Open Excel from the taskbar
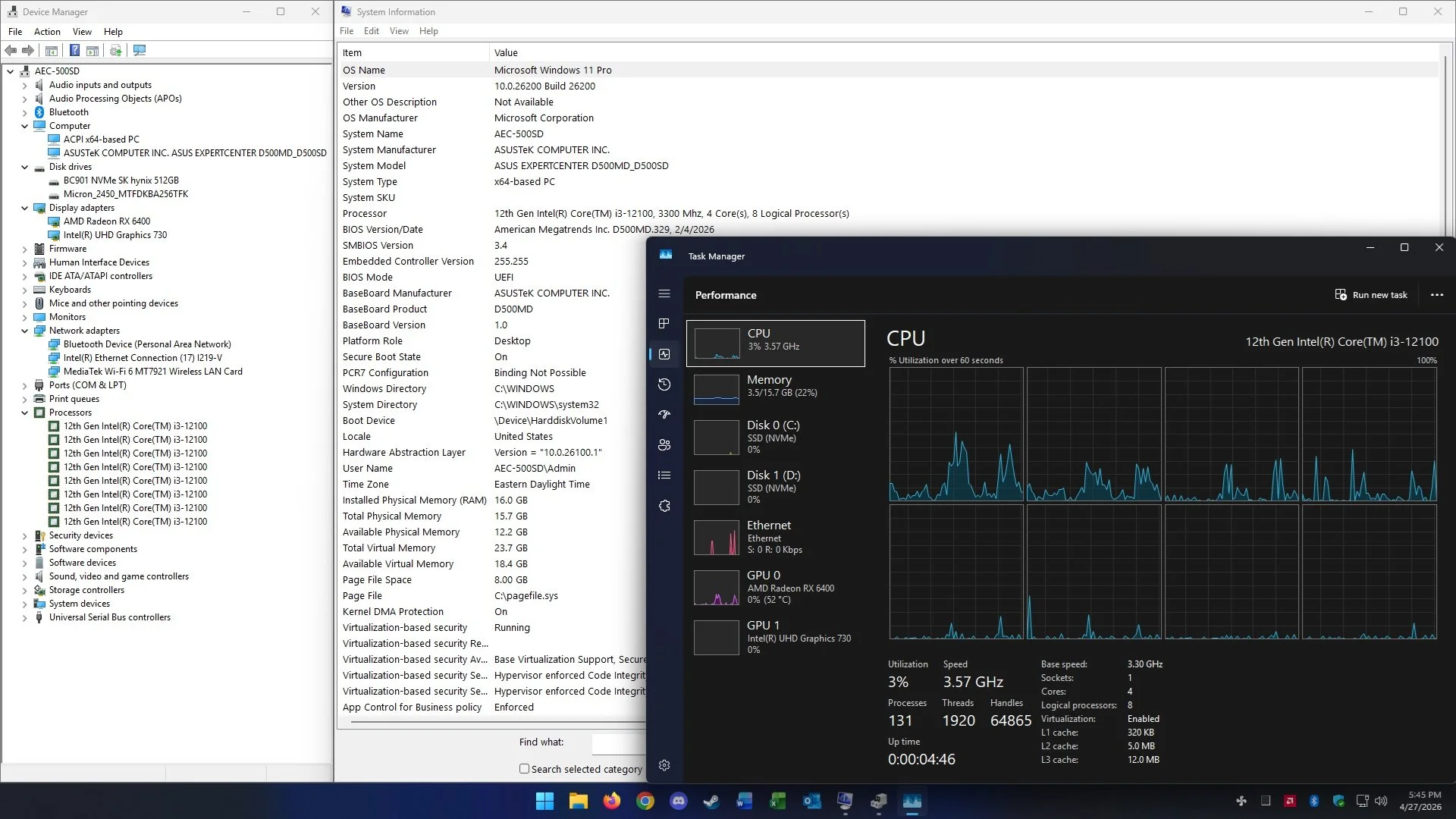This screenshot has width=1456, height=819. (778, 802)
